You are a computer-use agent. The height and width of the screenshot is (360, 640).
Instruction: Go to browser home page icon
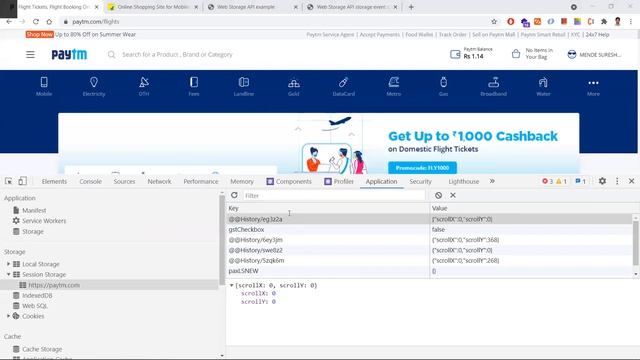point(49,22)
